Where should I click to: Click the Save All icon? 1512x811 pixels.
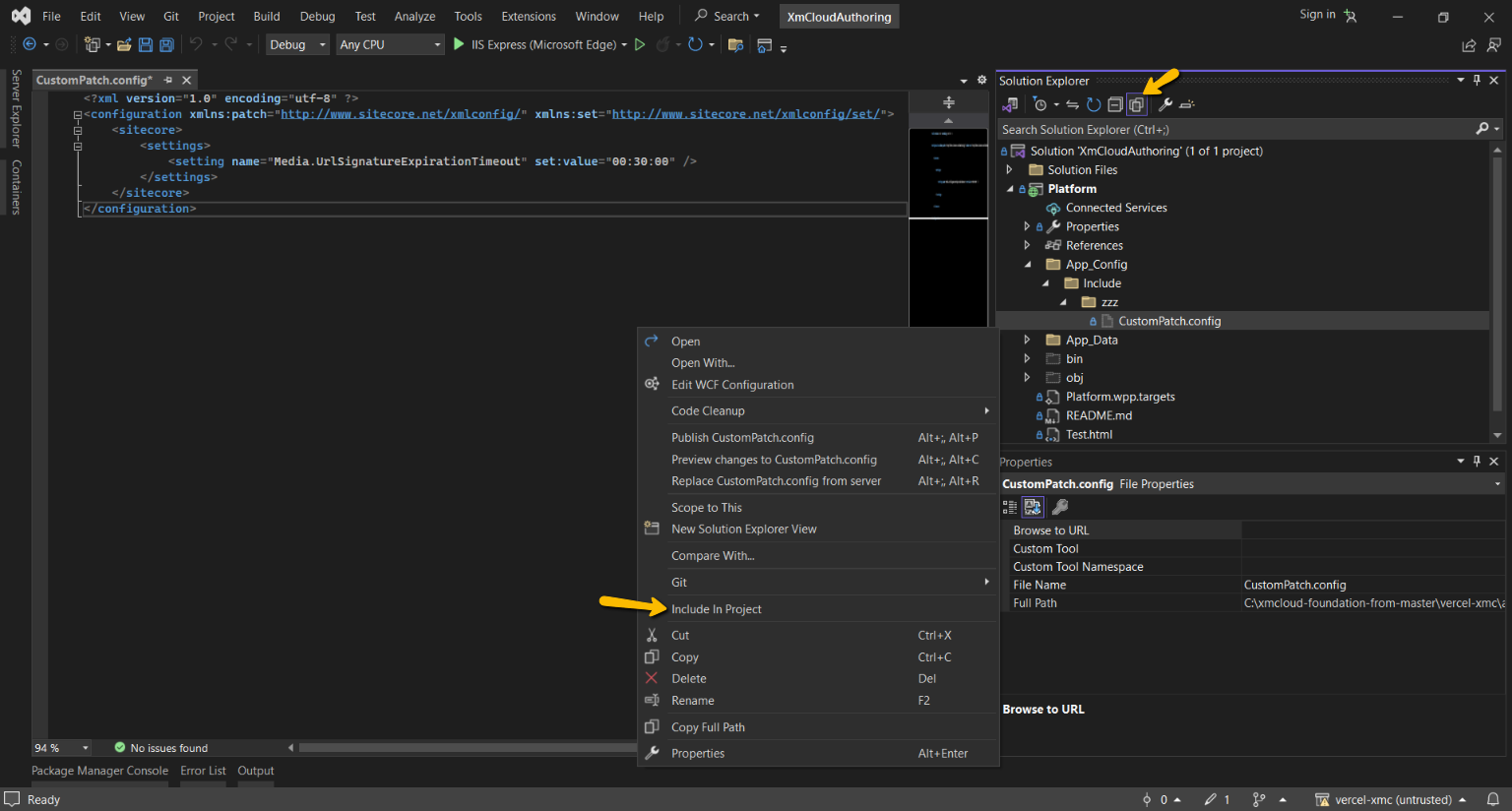pos(167,44)
